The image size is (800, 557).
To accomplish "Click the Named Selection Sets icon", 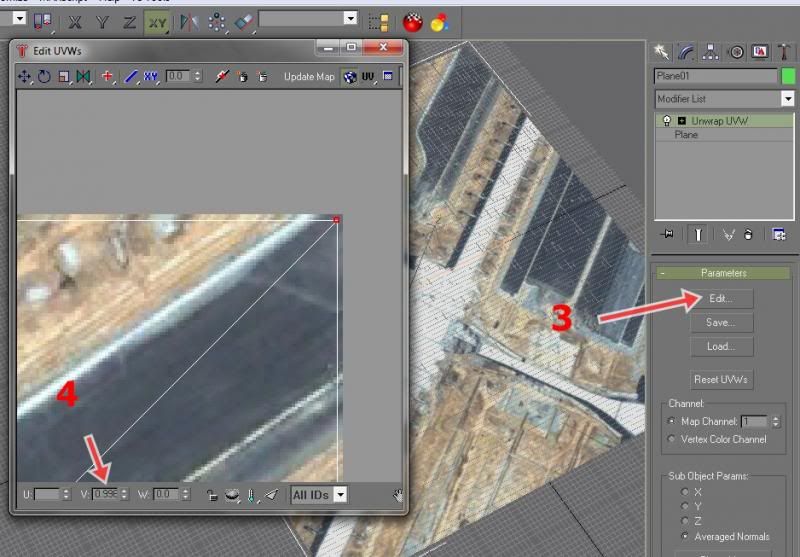I will click(x=379, y=22).
